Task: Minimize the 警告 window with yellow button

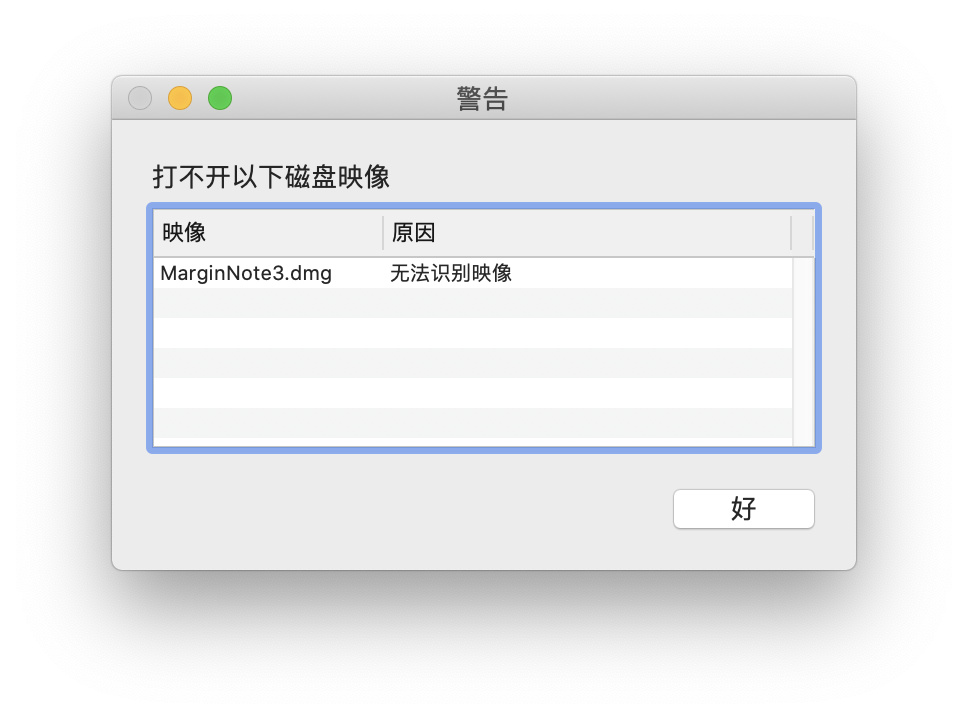Action: click(x=180, y=98)
